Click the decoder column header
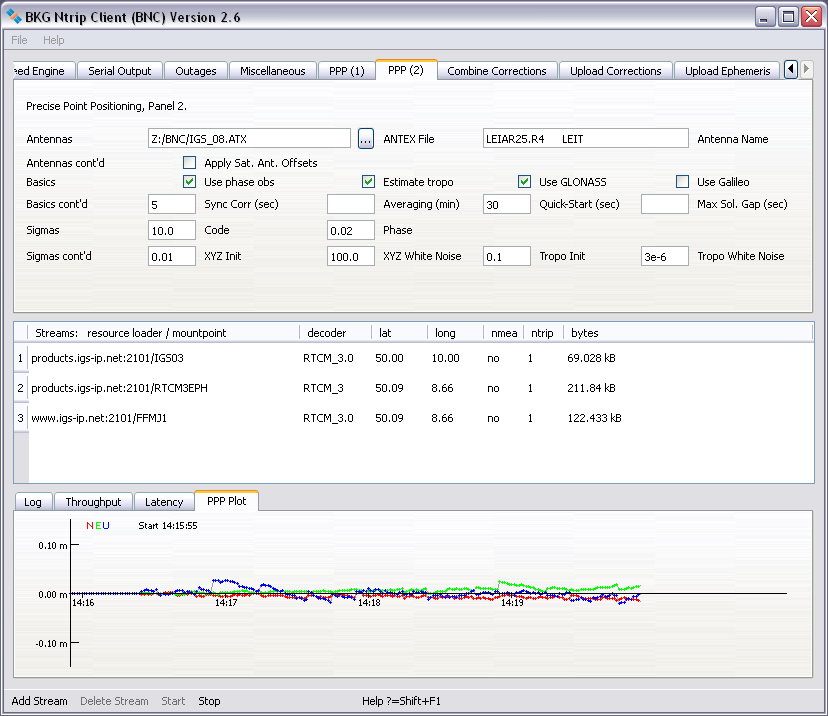828x716 pixels. click(335, 333)
